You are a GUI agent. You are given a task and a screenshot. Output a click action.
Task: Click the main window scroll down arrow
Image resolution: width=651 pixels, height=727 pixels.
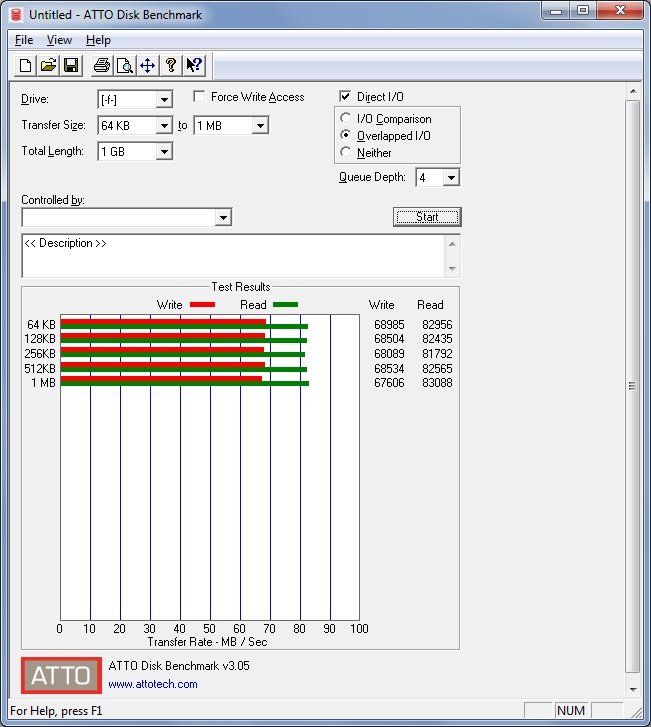633,689
